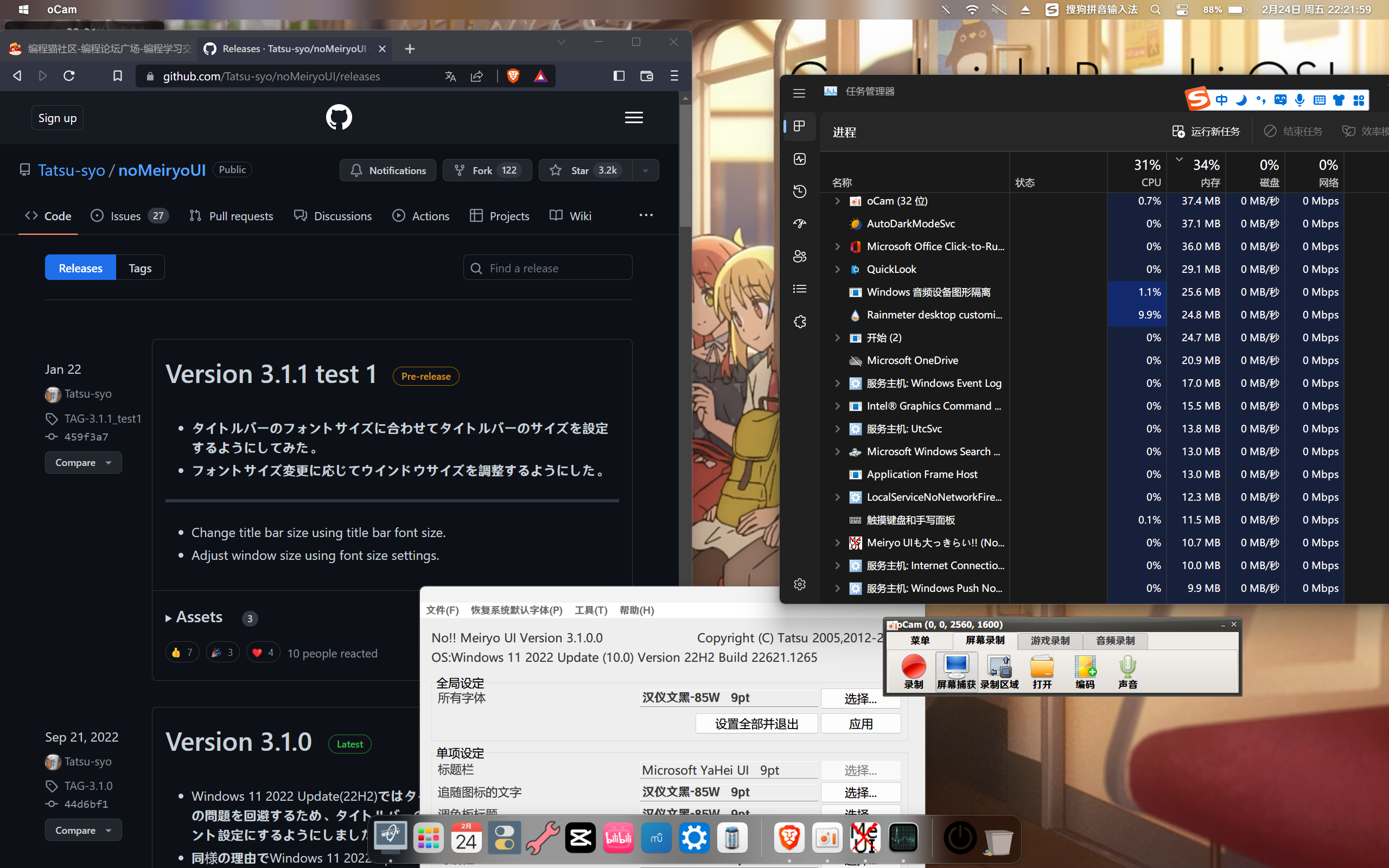Expand the Assets section of Version 3.1.1

(x=193, y=617)
